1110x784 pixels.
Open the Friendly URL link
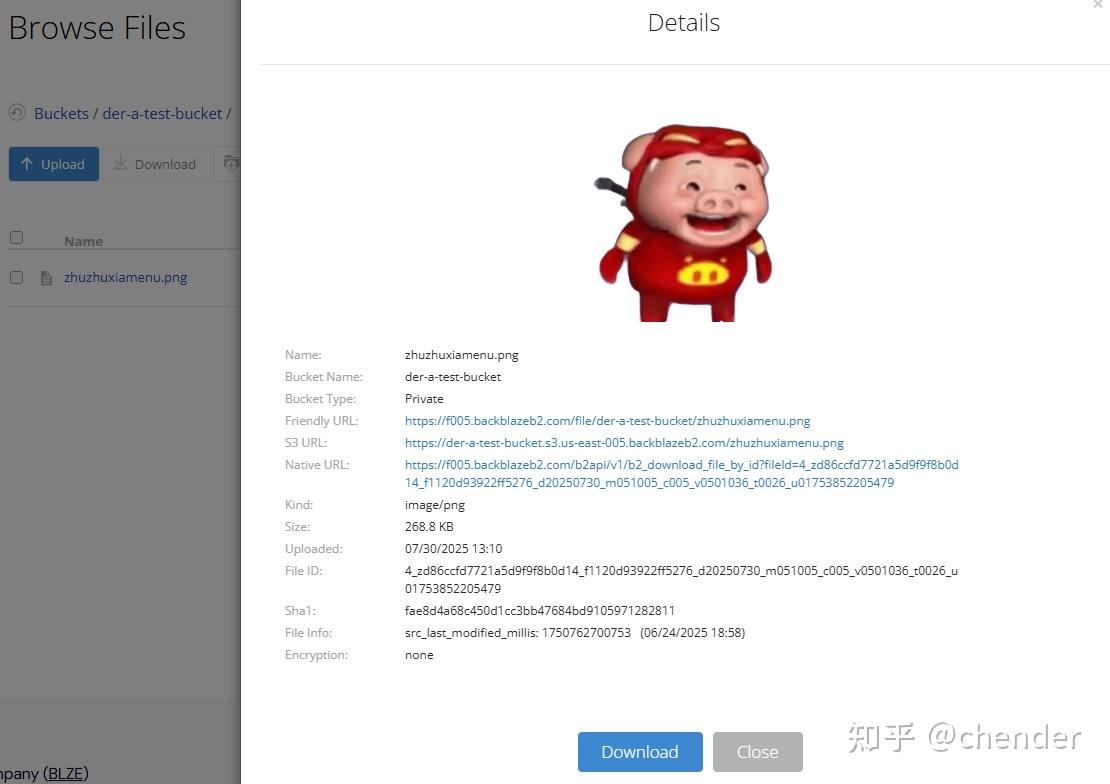click(x=607, y=421)
